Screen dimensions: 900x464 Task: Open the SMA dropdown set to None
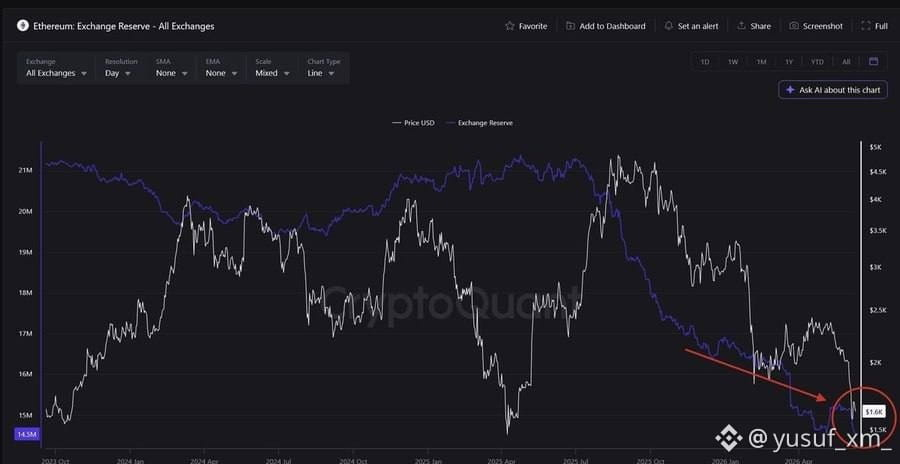(172, 68)
